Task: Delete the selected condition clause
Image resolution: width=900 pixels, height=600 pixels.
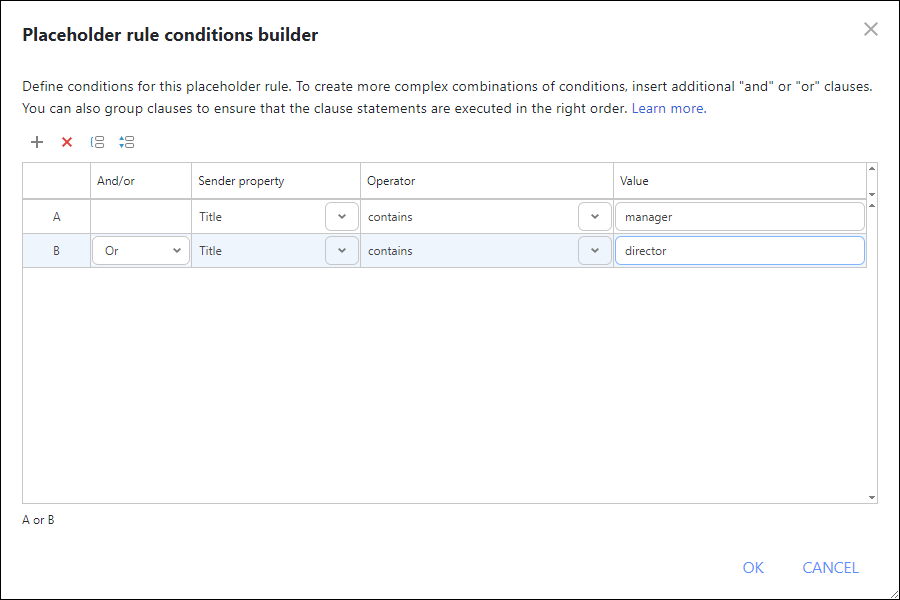Action: coord(67,142)
